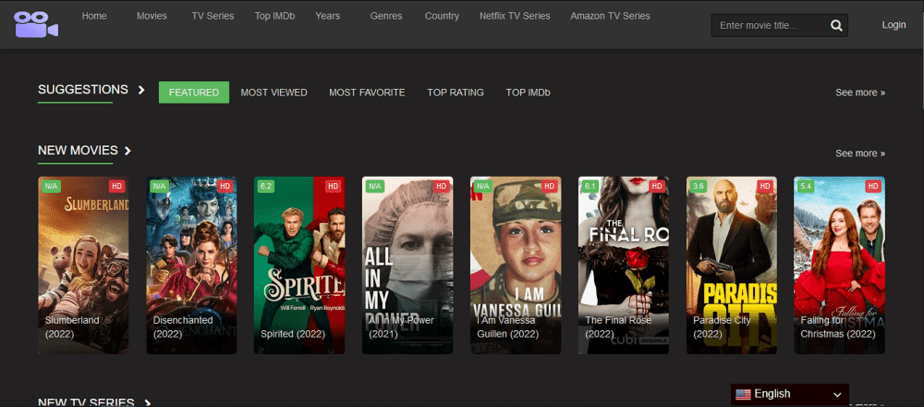The width and height of the screenshot is (924, 407).
Task: Open the Disenchanted (2022) poster
Action: coord(192,266)
